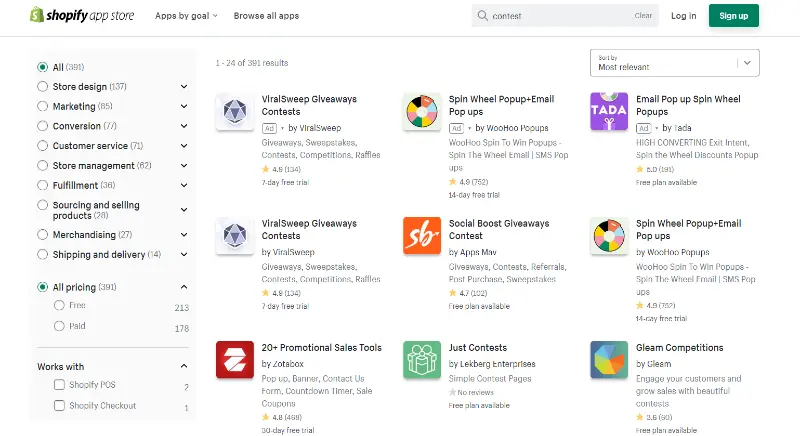Click the 1 - 24 of 391 results text
Image resolution: width=800 pixels, height=436 pixels.
pyautogui.click(x=252, y=63)
